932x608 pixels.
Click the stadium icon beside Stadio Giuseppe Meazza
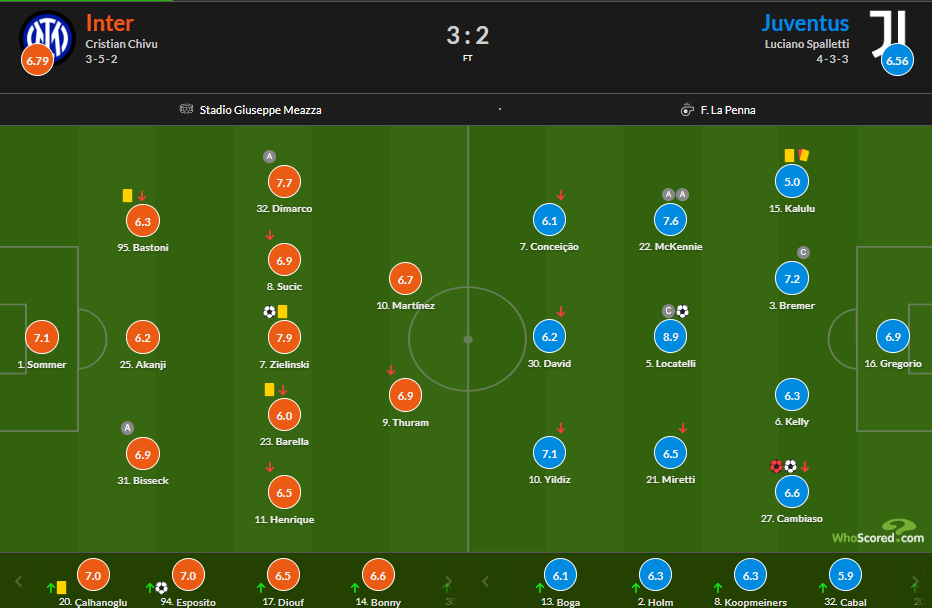(x=186, y=110)
